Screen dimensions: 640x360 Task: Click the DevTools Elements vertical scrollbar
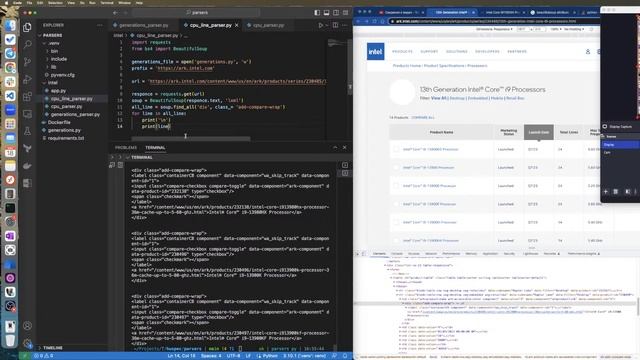pos(638,306)
